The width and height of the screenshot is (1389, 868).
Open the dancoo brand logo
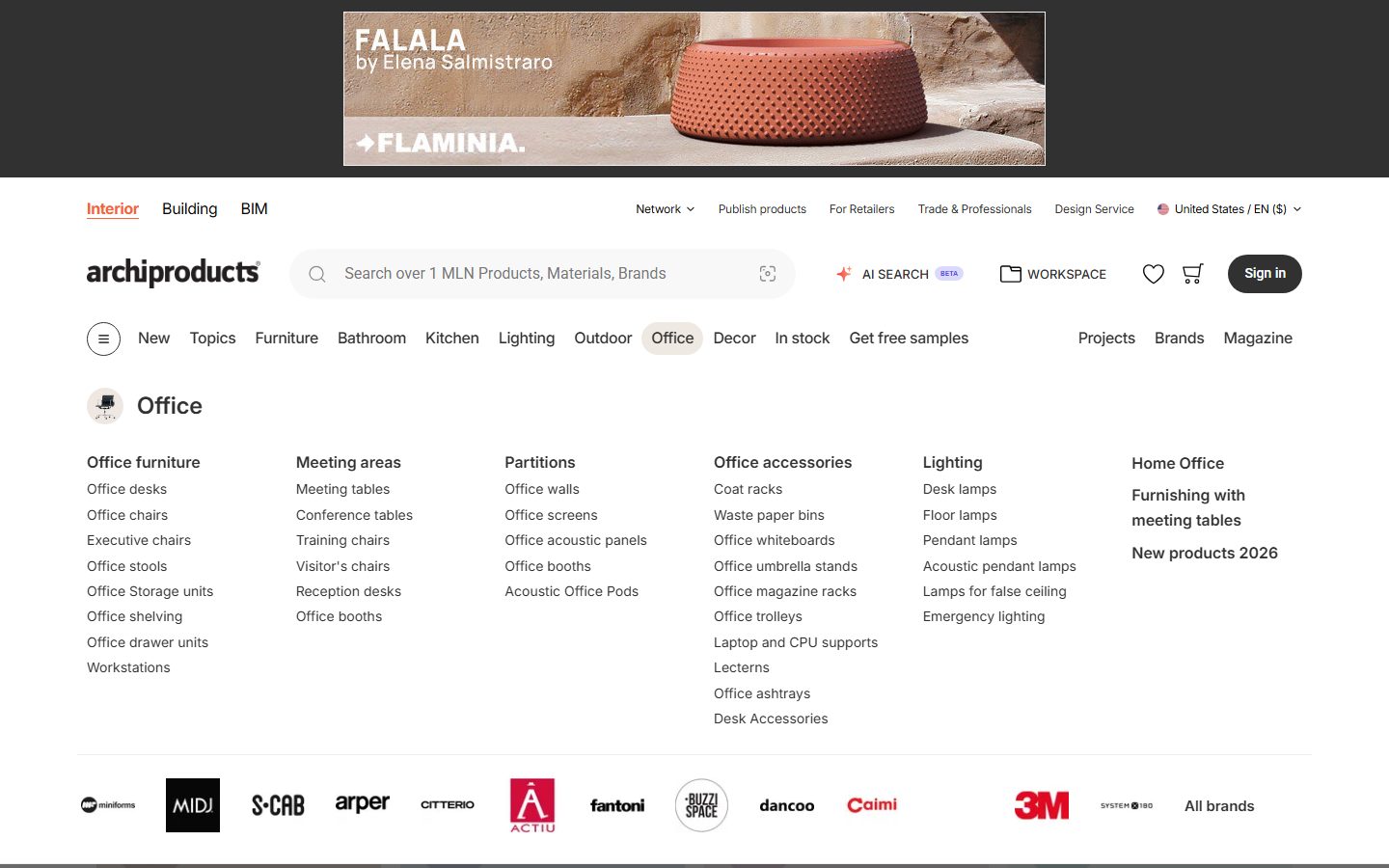787,805
